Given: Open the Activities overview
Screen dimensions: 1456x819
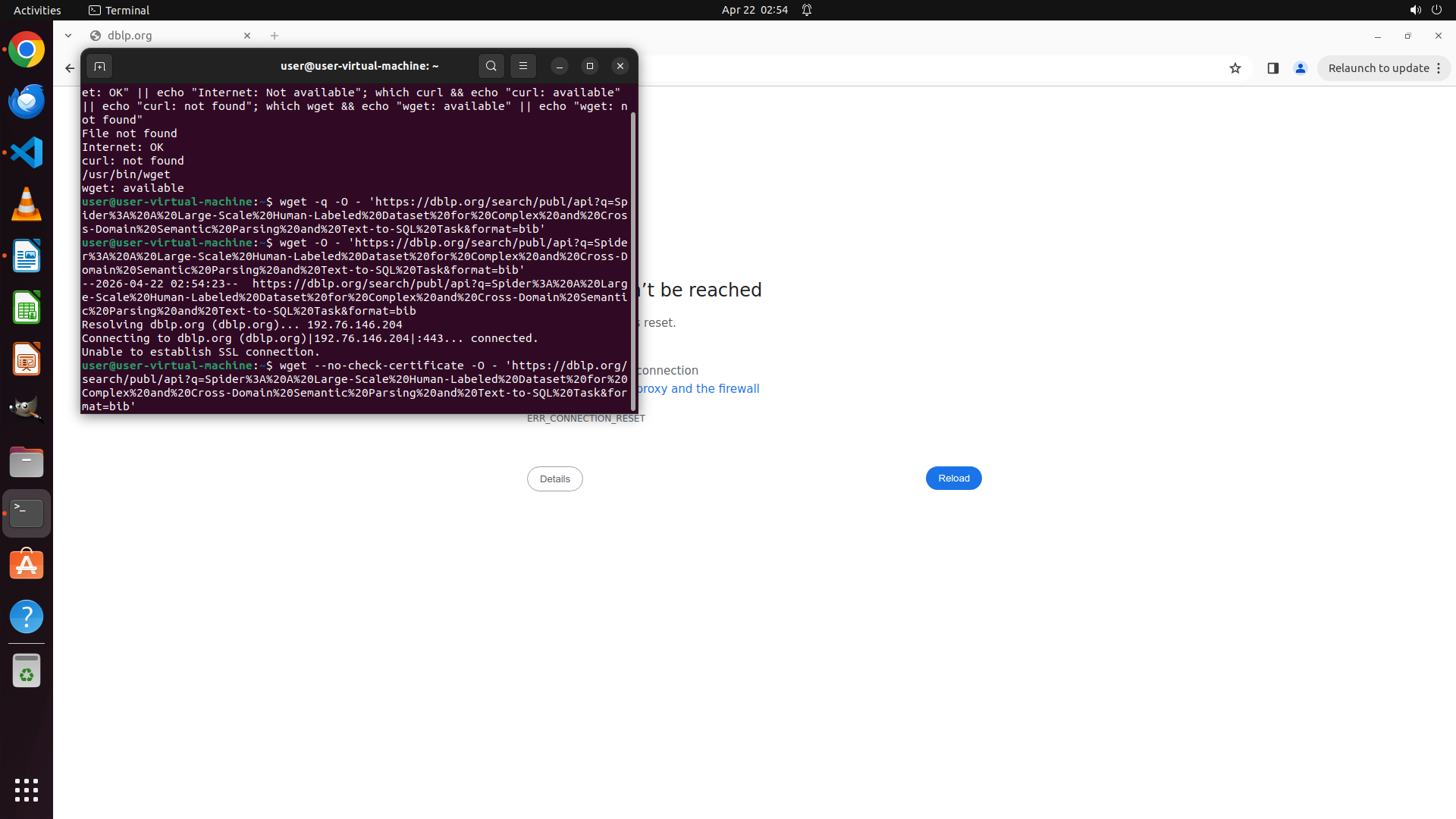Looking at the screenshot, I should 37,10.
